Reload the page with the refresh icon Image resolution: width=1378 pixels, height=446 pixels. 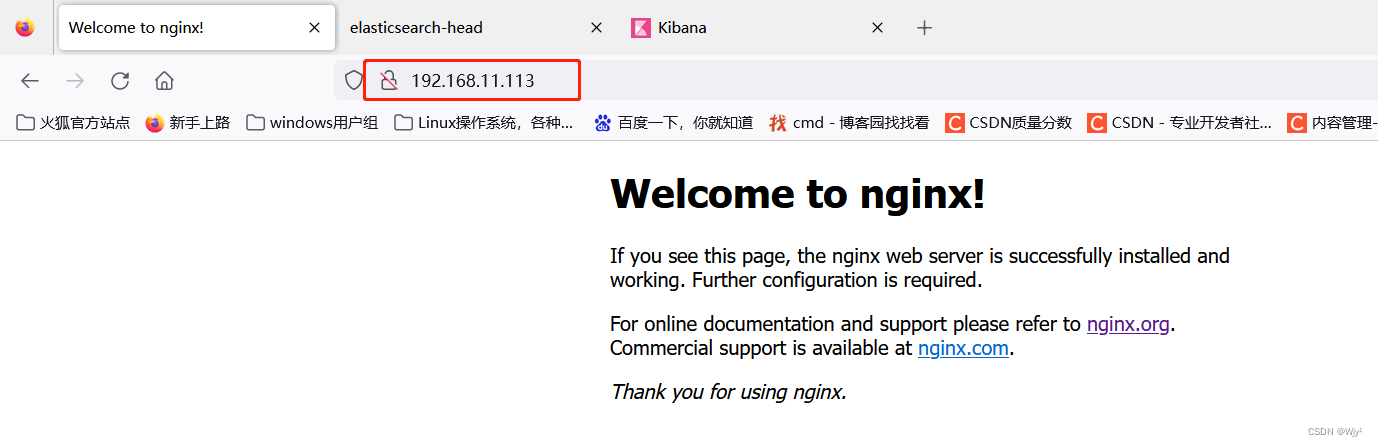(120, 81)
